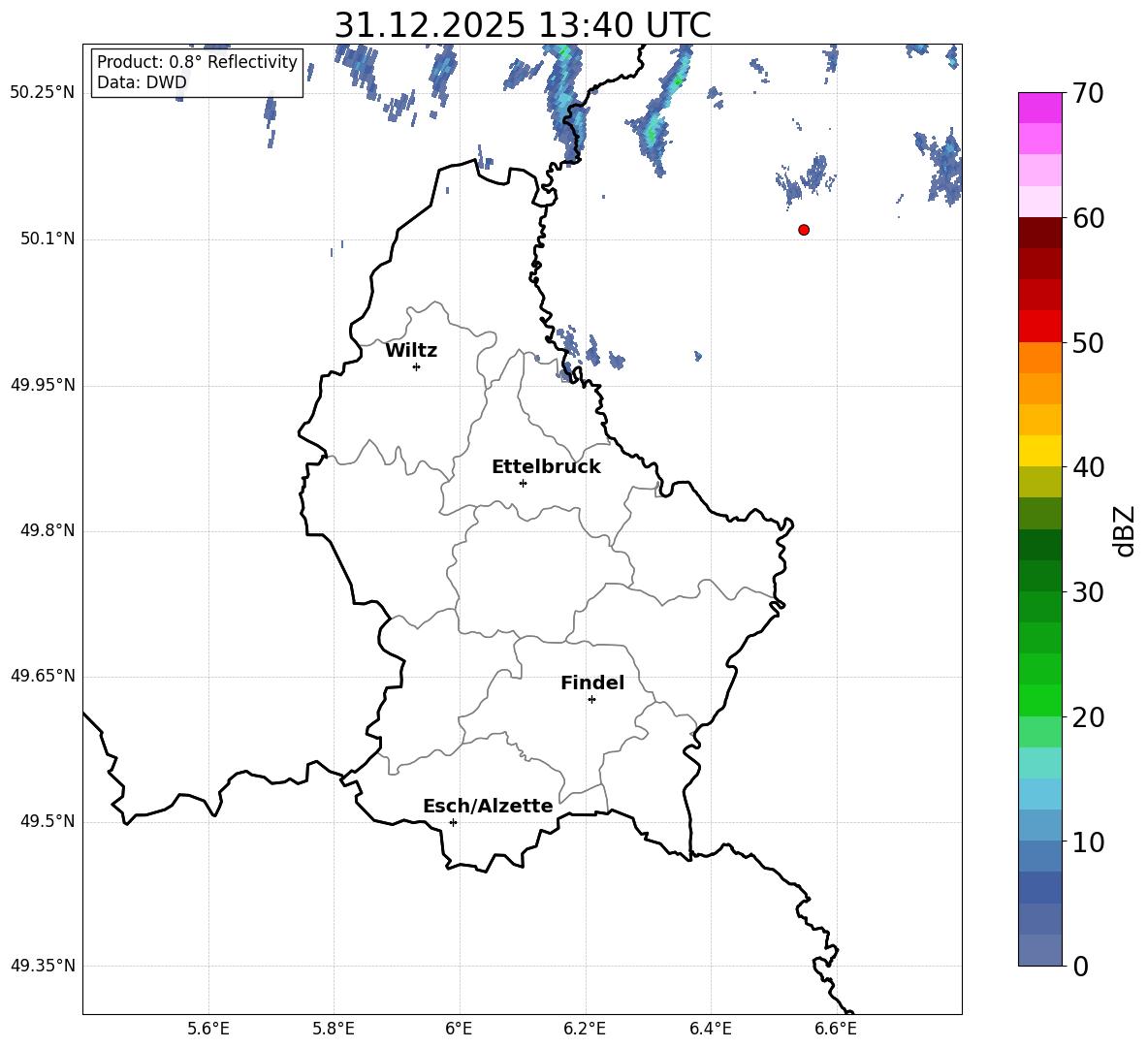Viewport: 1148px width, 1048px height.
Task: Select the Wiltz city label
Action: click(x=411, y=351)
